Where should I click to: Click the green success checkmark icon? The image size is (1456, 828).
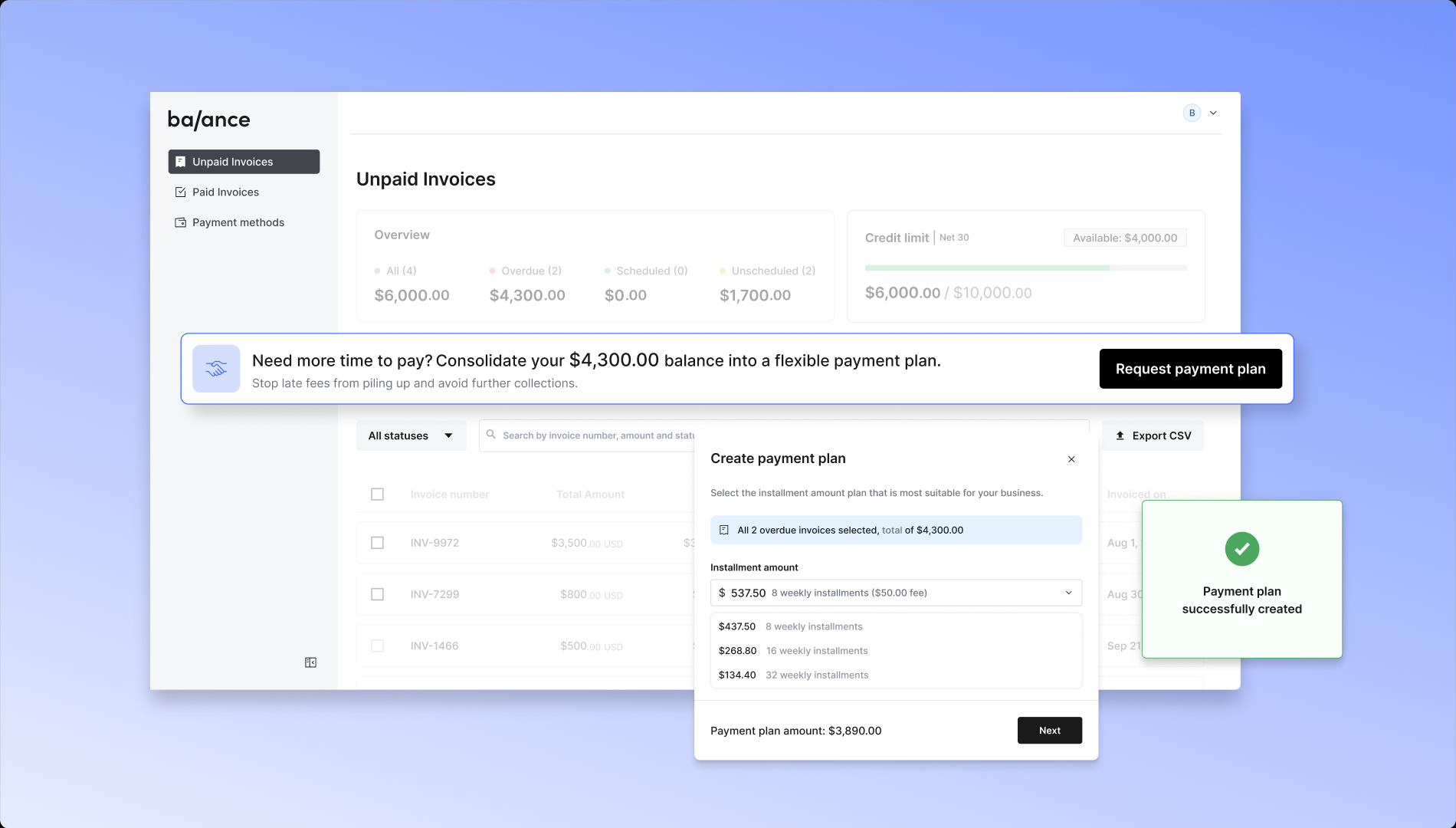[x=1241, y=549]
